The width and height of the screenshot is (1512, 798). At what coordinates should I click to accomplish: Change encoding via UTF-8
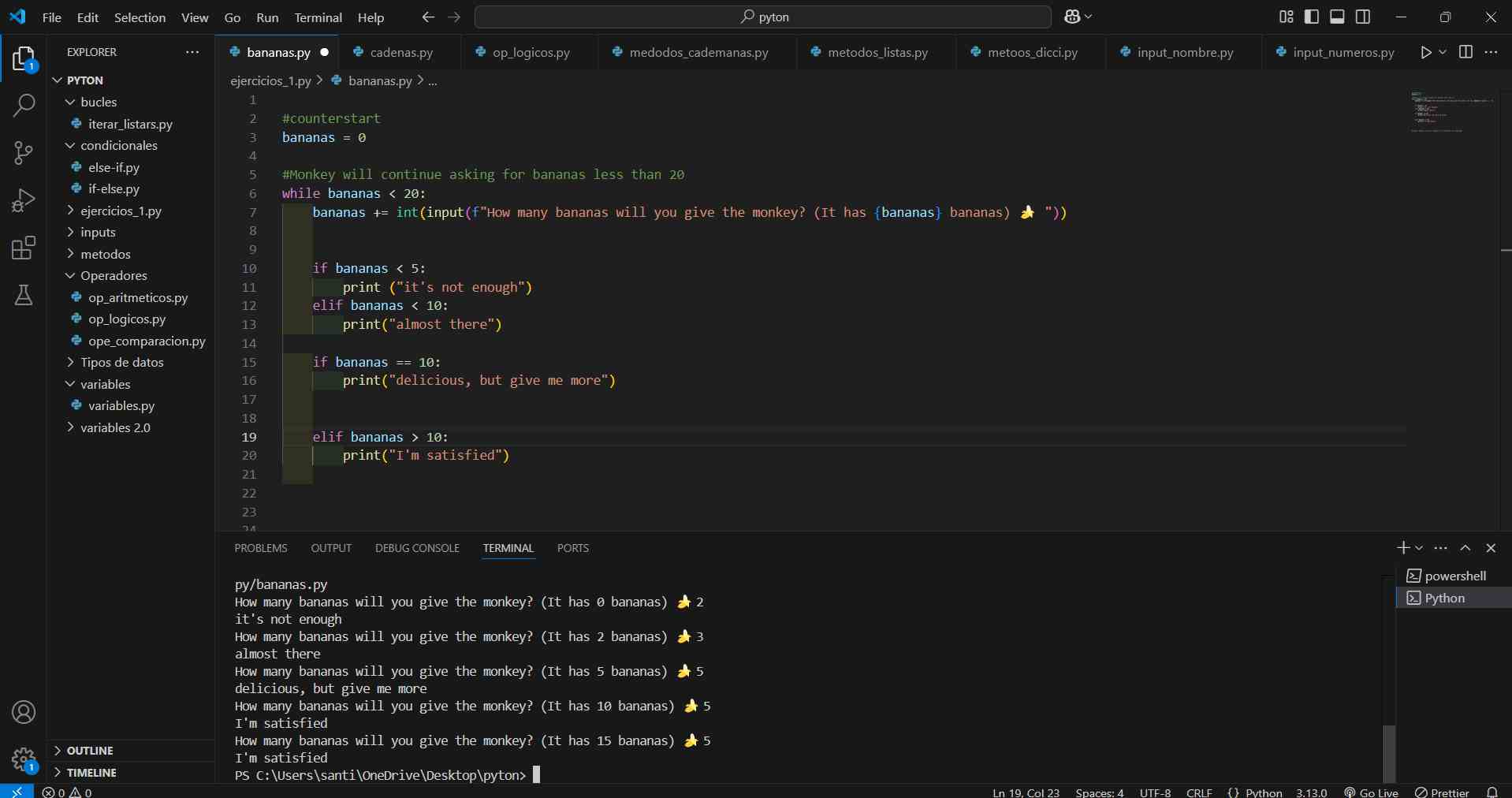(1156, 792)
